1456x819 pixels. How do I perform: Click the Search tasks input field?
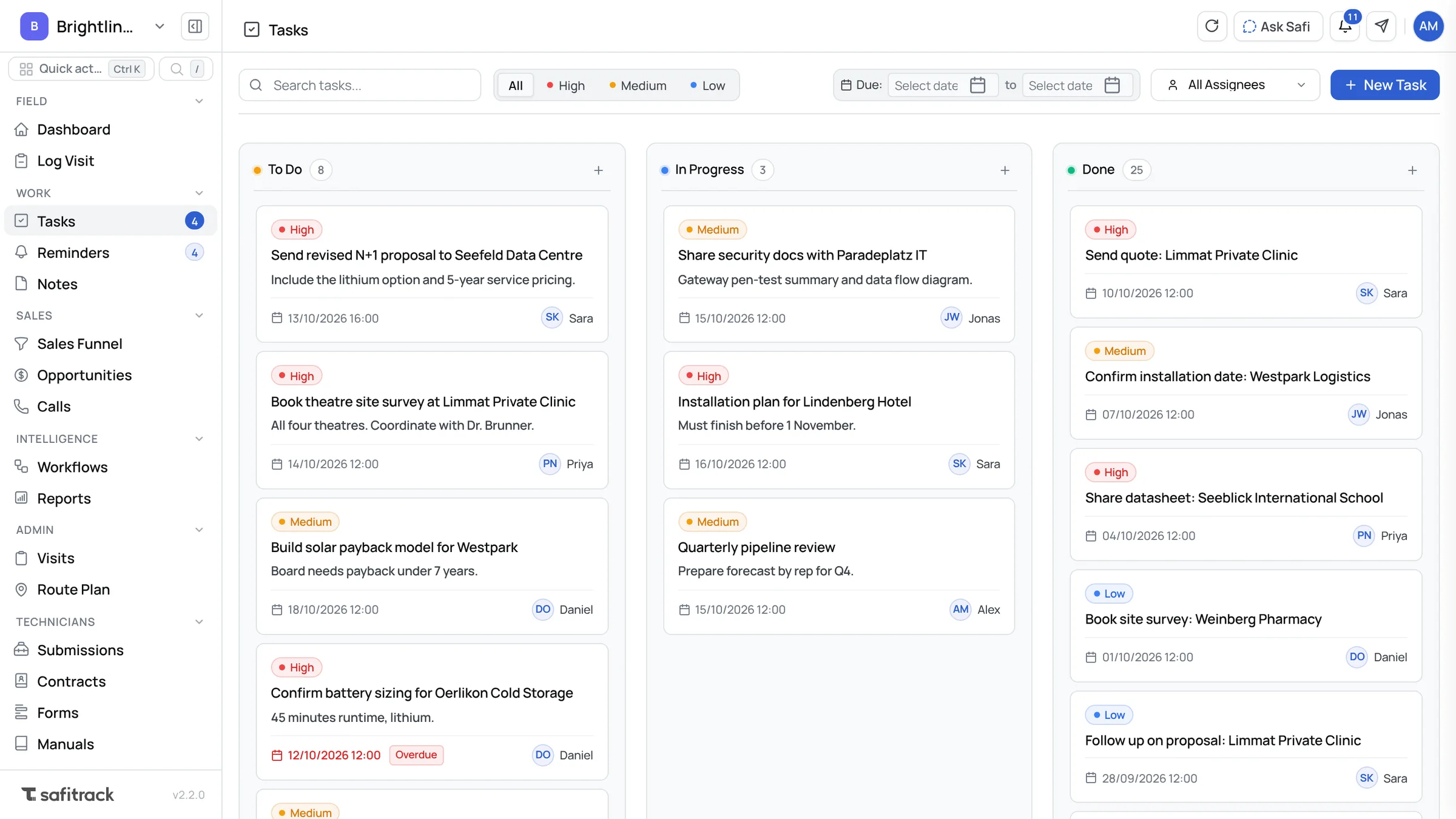[x=360, y=85]
